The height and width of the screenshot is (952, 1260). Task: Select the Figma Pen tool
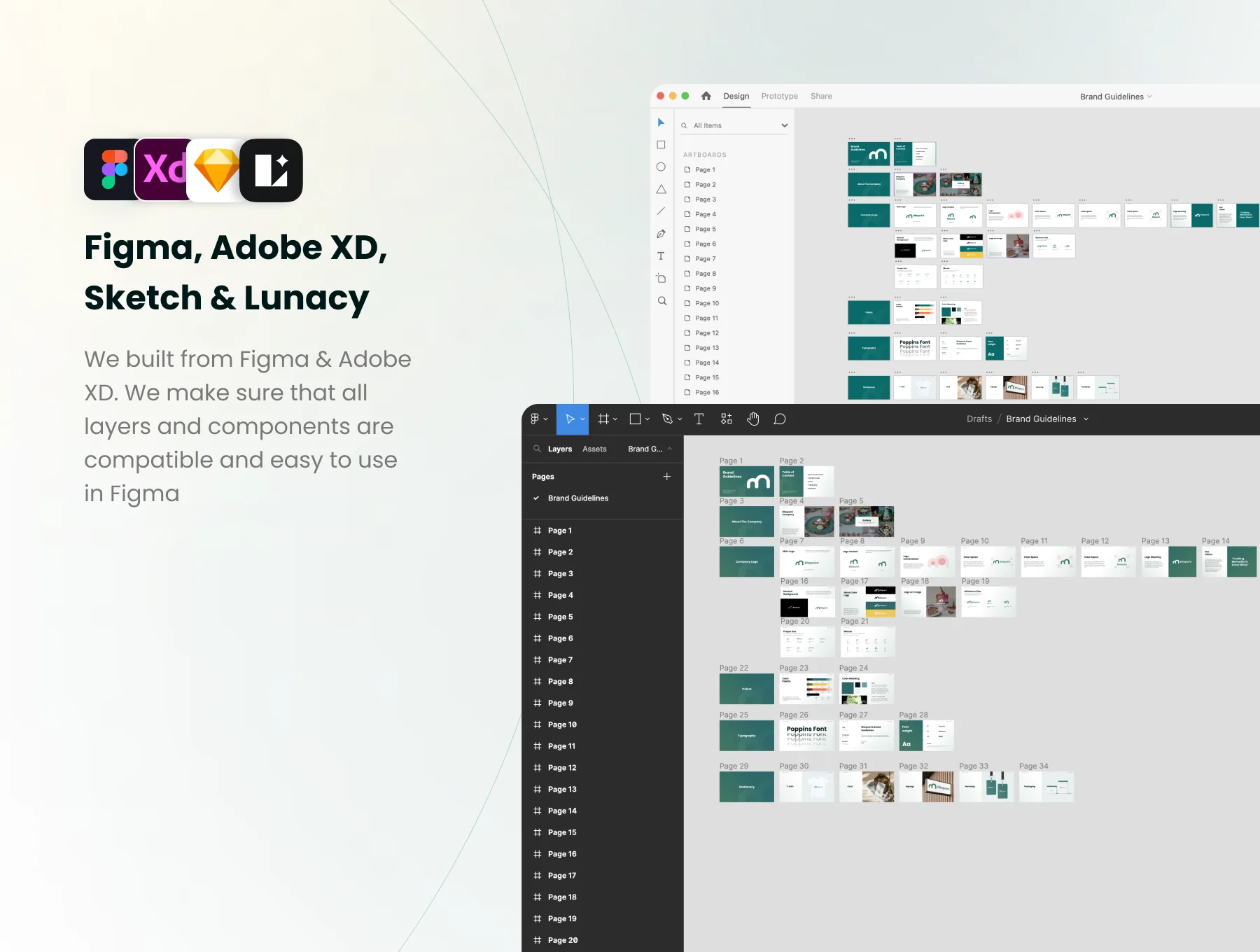point(667,419)
